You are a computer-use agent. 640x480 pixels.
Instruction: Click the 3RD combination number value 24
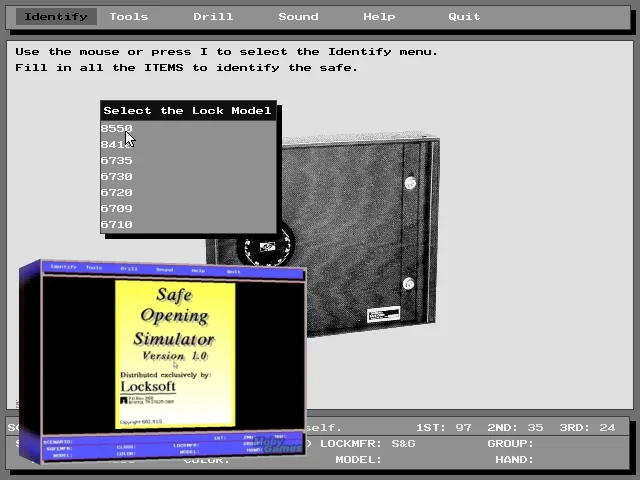[x=607, y=427]
